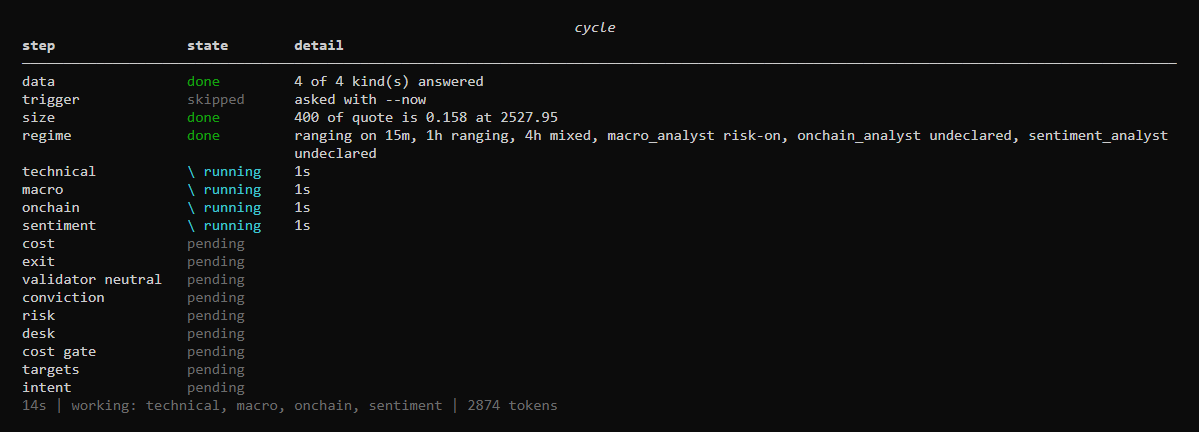Click the 'asked with --now' detail text
This screenshot has height=432, width=1199.
coord(360,99)
